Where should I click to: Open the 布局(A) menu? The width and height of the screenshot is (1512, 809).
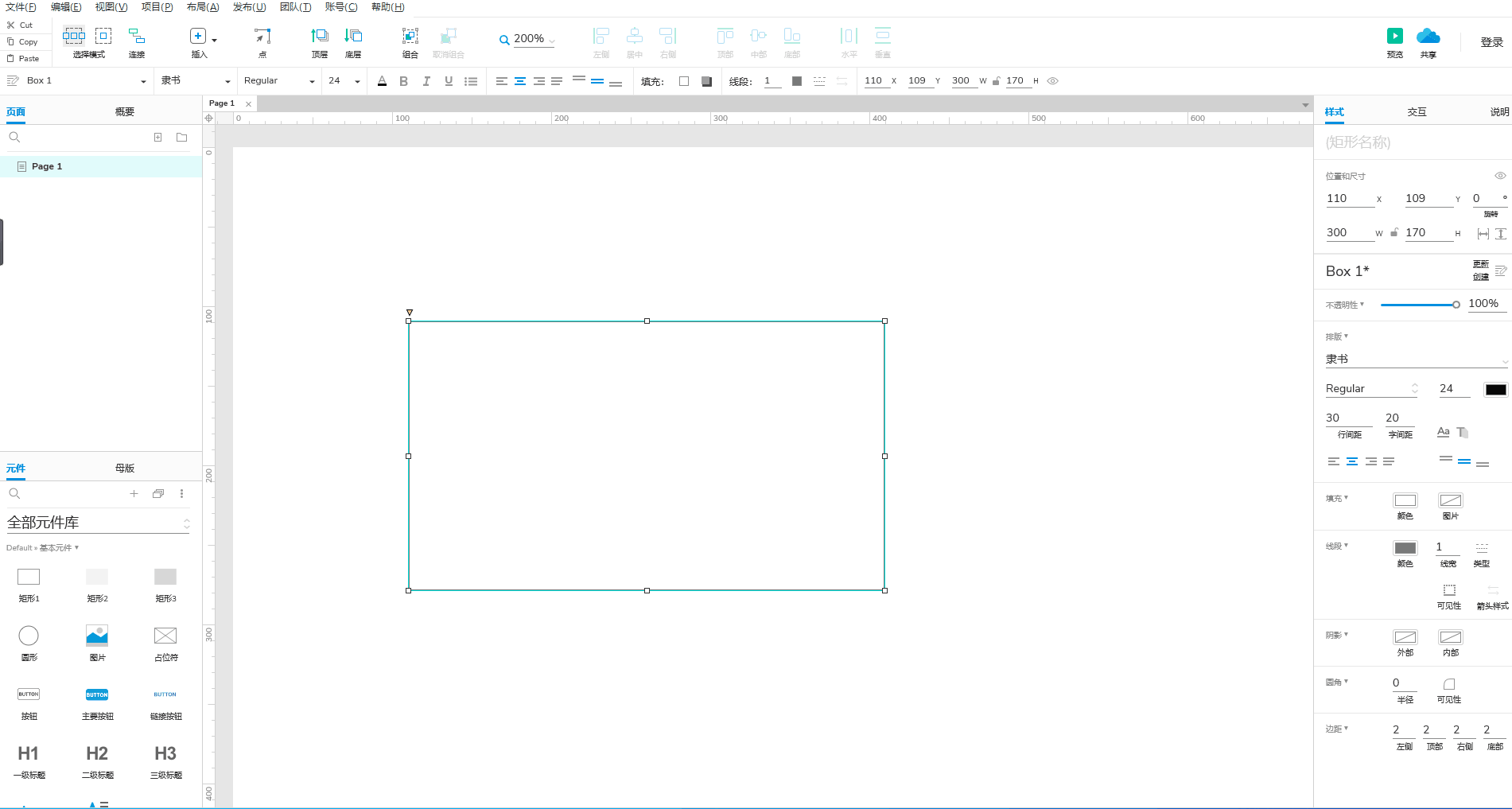202,7
